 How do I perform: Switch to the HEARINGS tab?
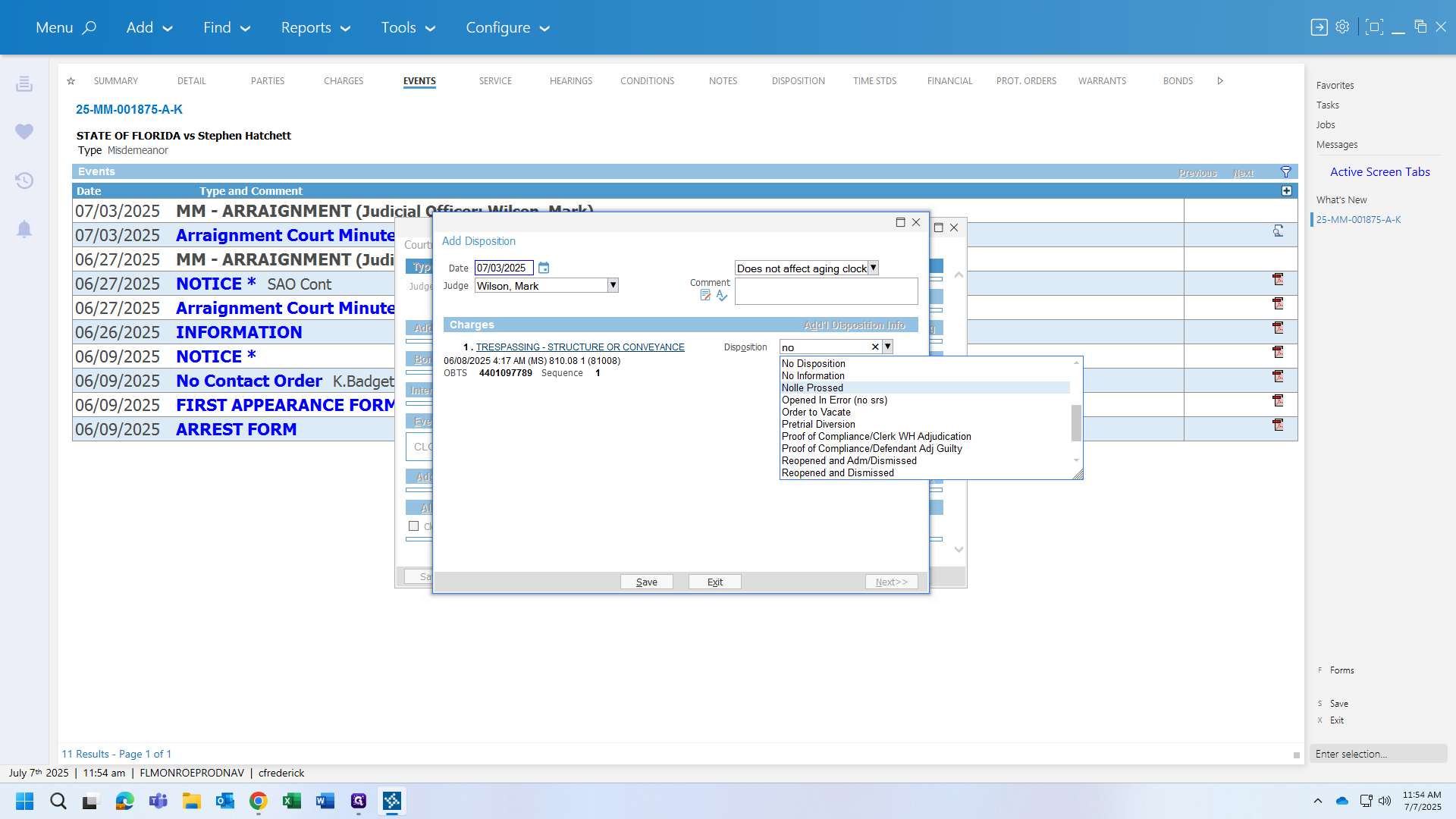pyautogui.click(x=571, y=81)
